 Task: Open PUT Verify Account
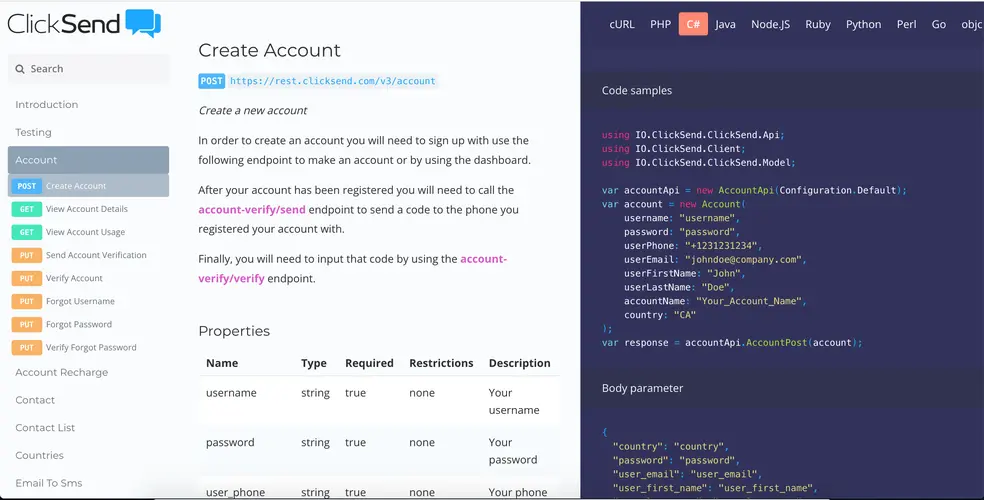coord(57,279)
